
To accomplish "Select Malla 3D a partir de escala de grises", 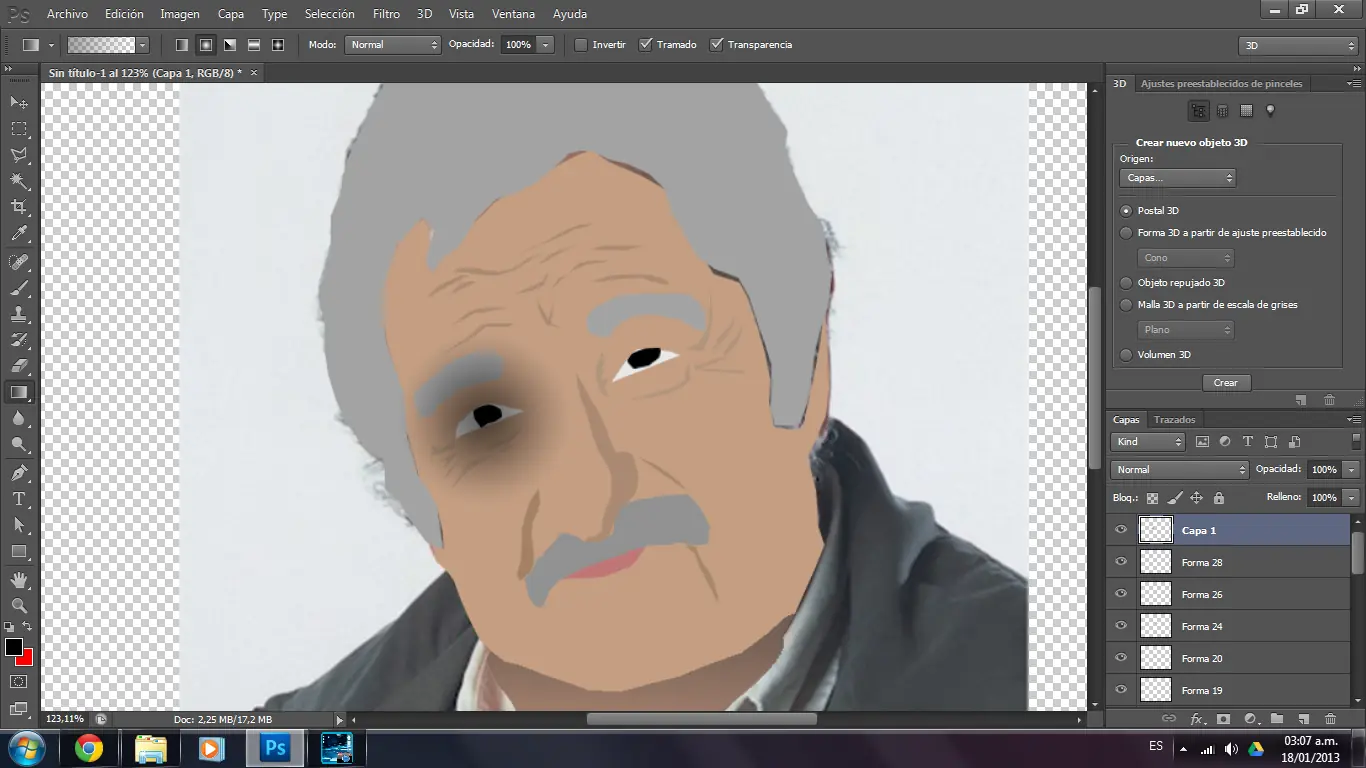I will pos(1126,305).
